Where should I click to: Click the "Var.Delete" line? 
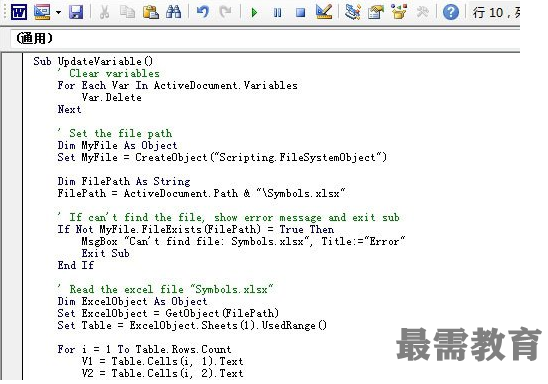pos(111,97)
